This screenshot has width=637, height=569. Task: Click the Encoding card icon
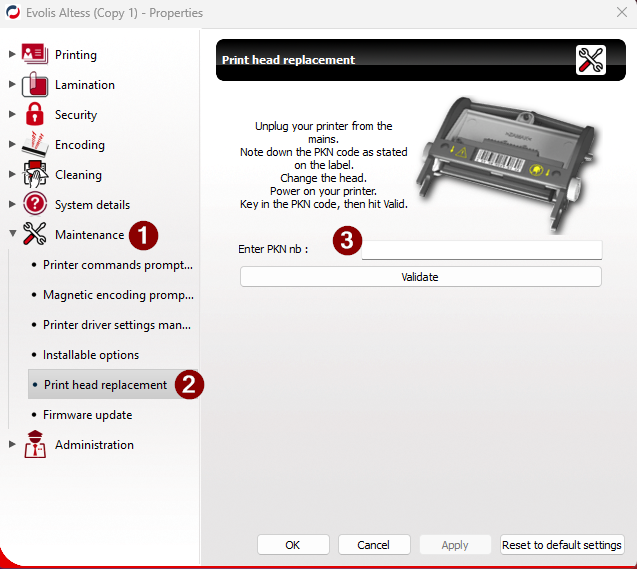(x=35, y=145)
